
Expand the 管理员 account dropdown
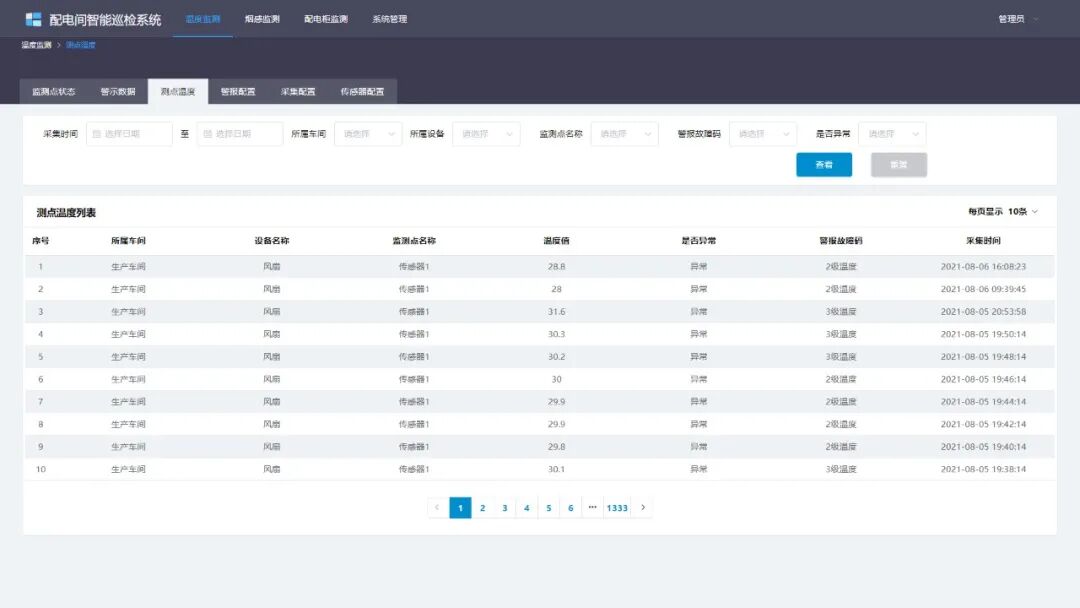[1018, 19]
